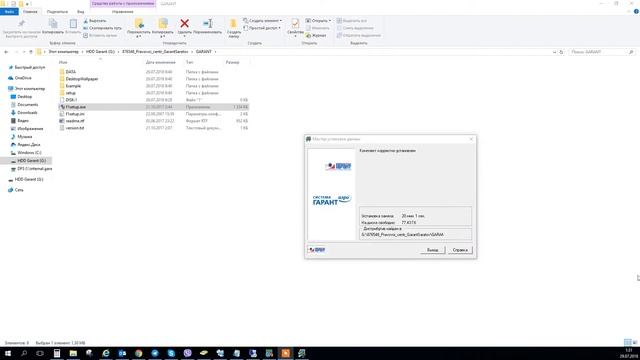640x360 pixels.
Task: Open Google Chrome from the taskbar
Action: pos(138,353)
